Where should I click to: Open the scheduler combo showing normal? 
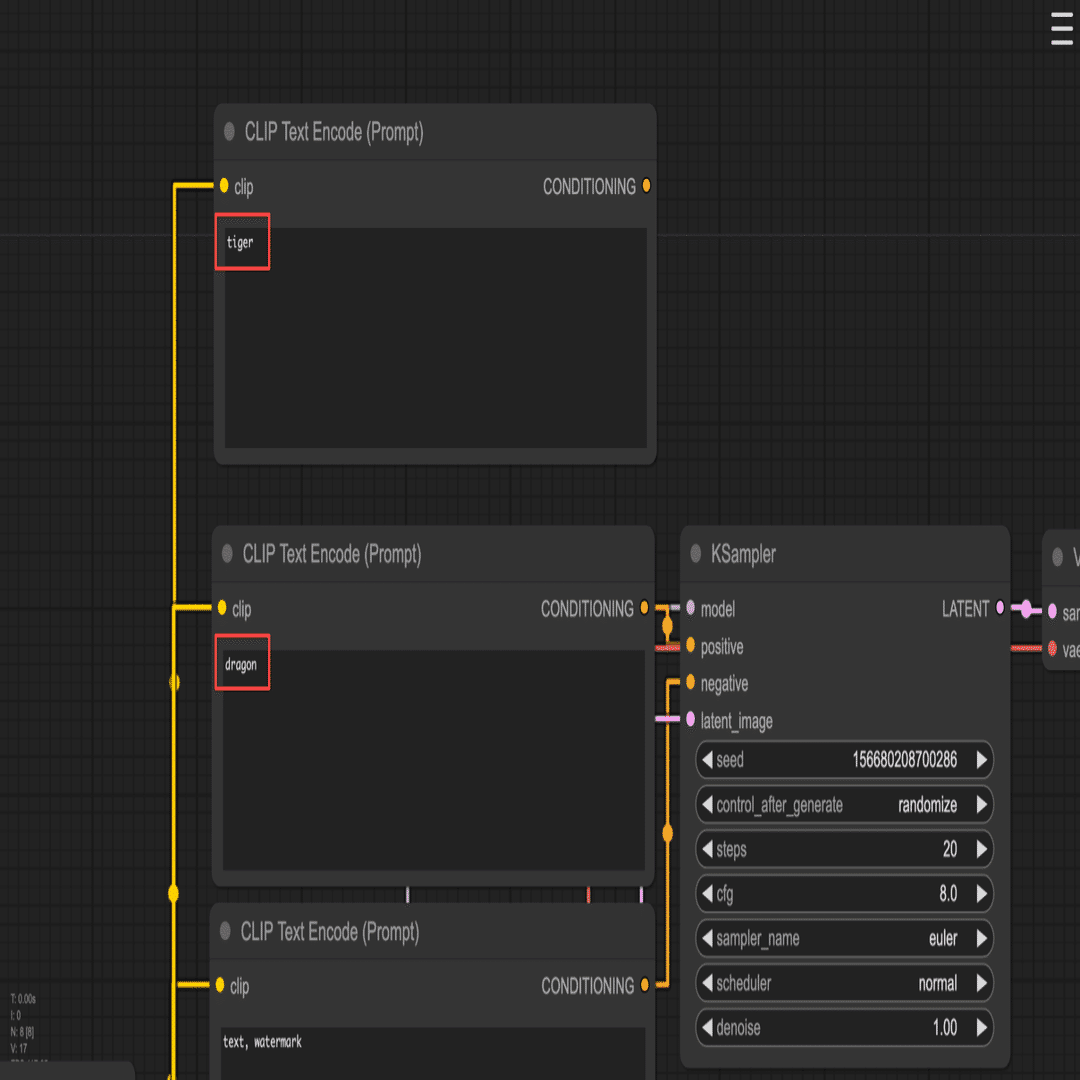pyautogui.click(x=844, y=983)
